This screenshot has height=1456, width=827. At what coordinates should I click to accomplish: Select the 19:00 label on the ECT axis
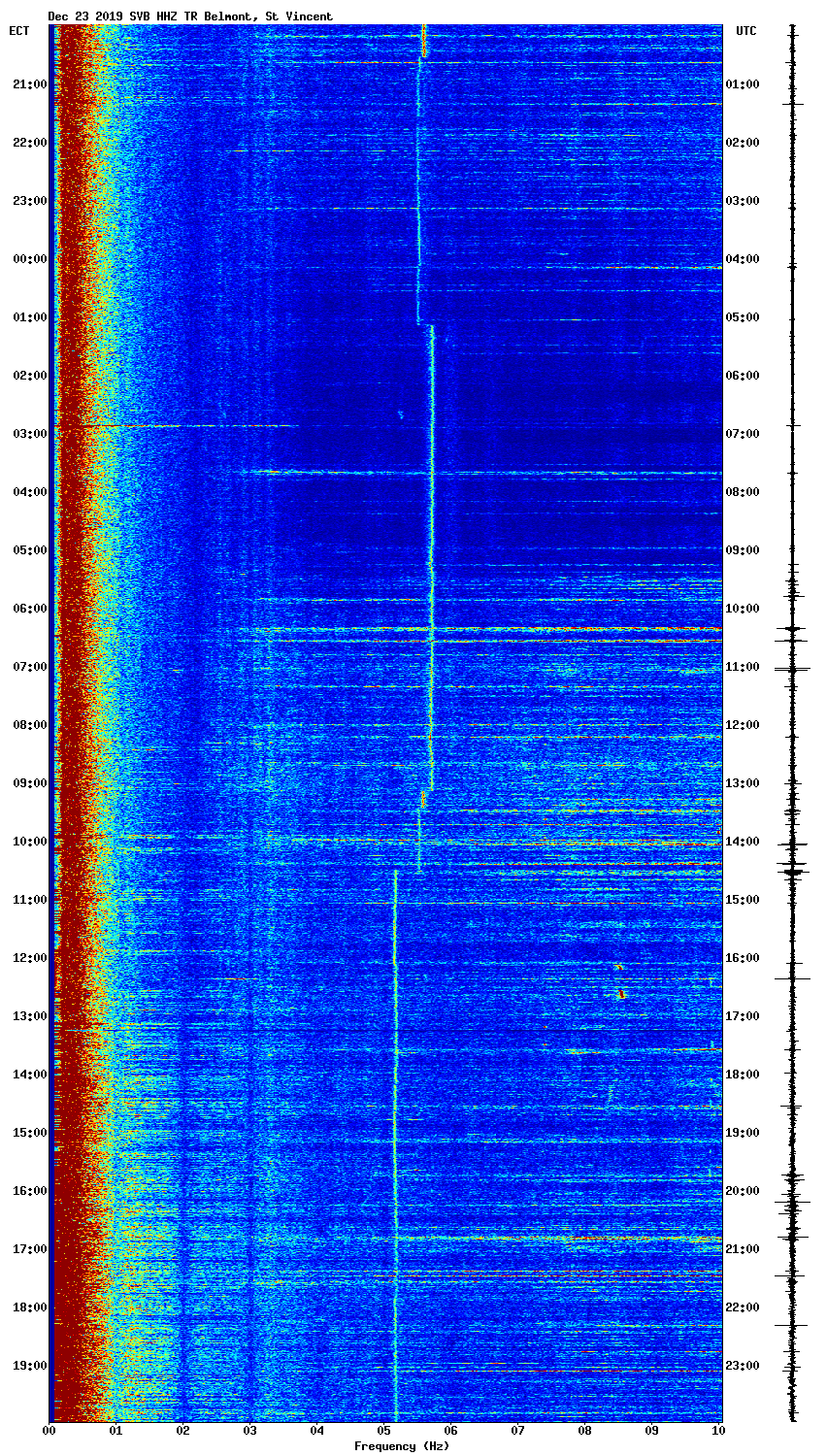(x=30, y=1366)
